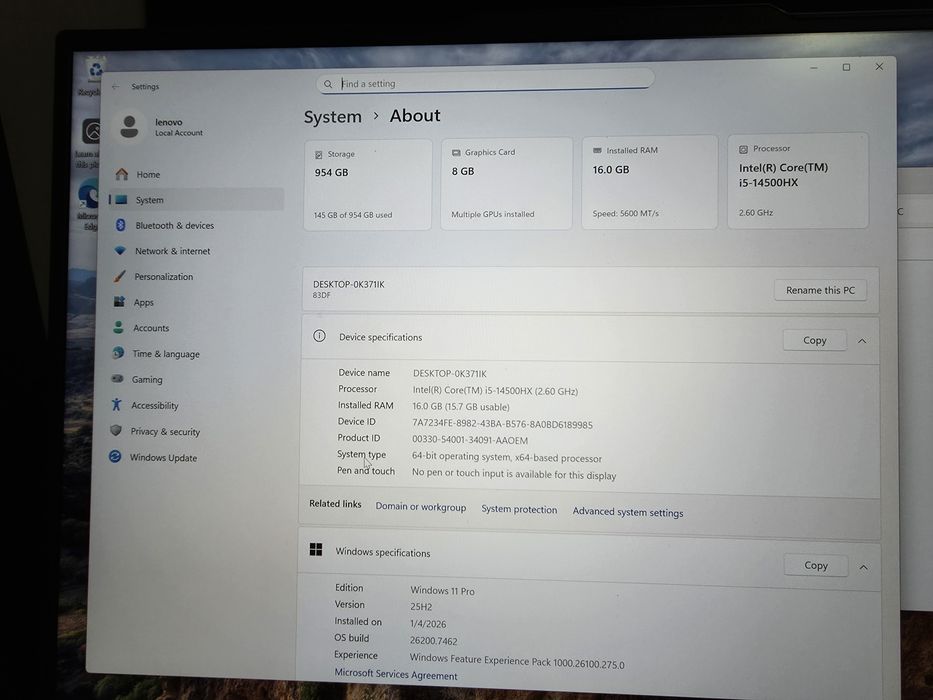The height and width of the screenshot is (700, 933).
Task: Click the Windows Update sync icon
Action: (115, 457)
